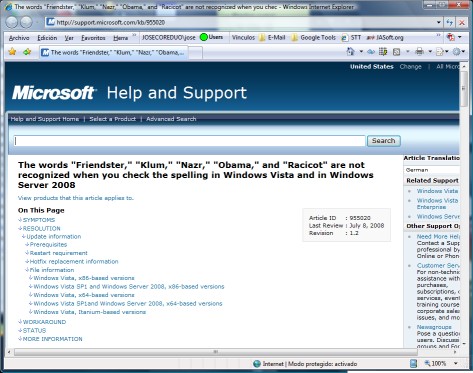
Task: Click the green Users status icon
Action: pos(204,37)
